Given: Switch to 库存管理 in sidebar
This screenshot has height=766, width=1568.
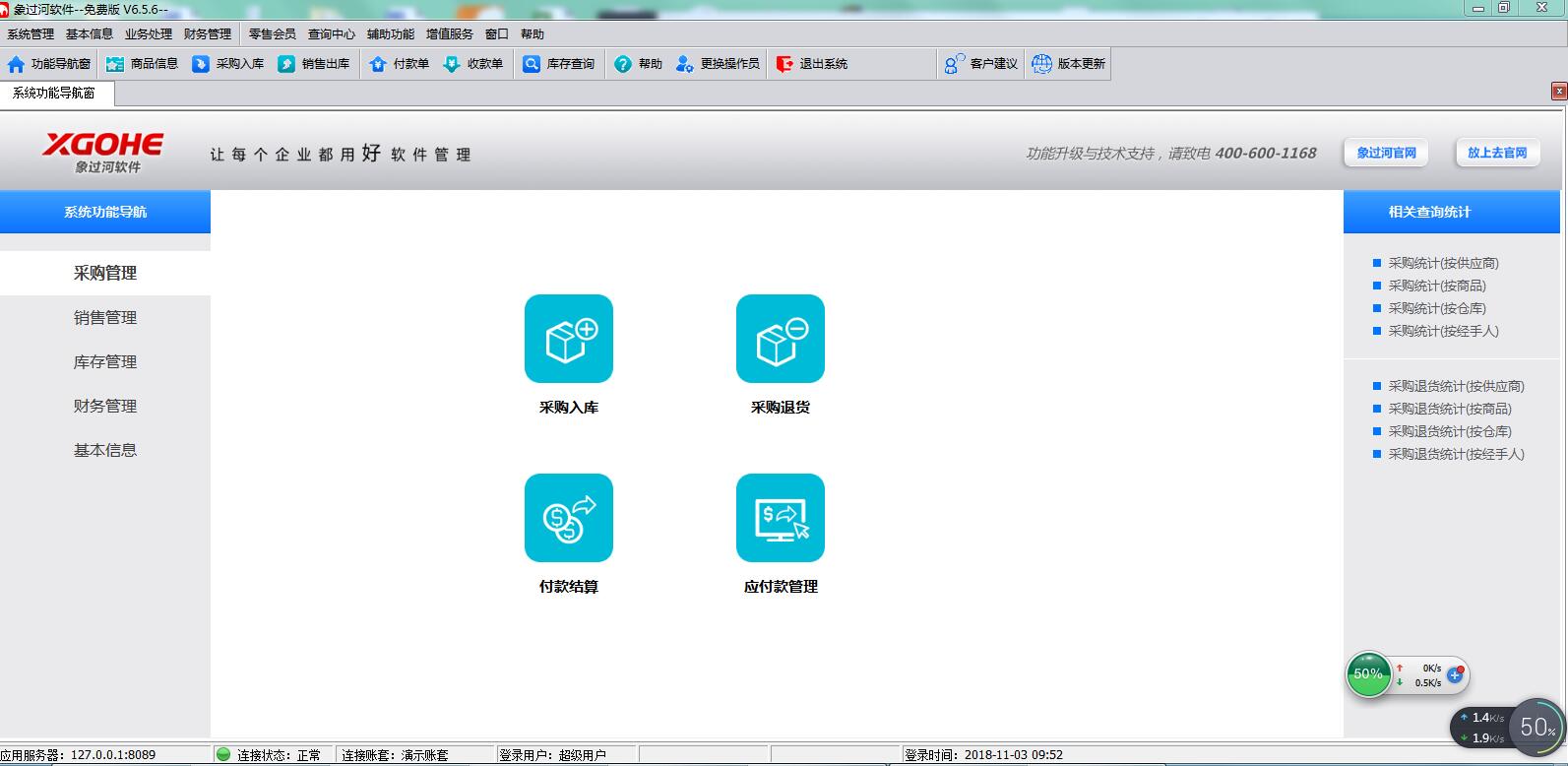Looking at the screenshot, I should [x=105, y=361].
